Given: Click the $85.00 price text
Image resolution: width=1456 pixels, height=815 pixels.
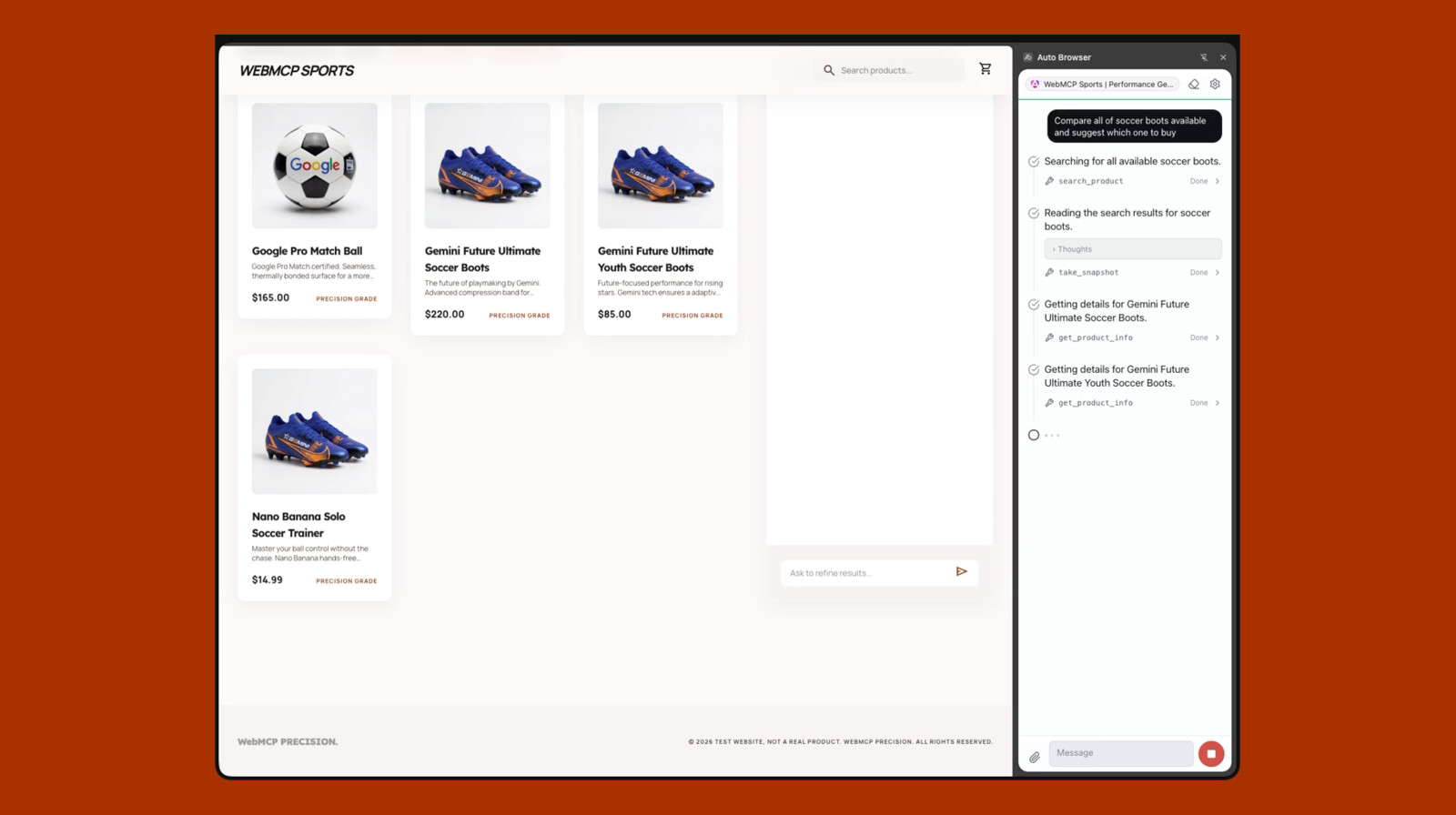Looking at the screenshot, I should (614, 315).
